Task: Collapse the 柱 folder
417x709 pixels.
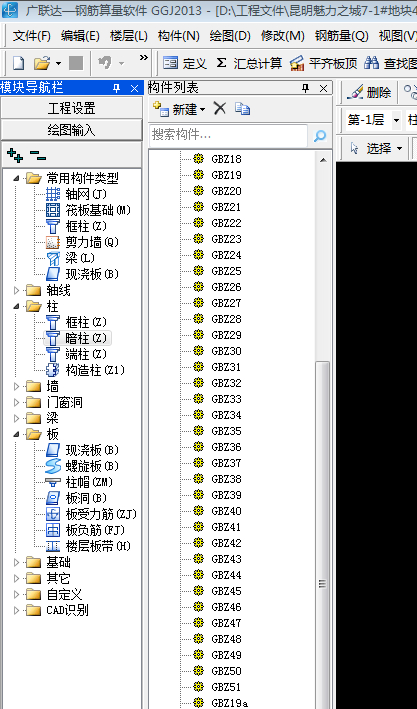Action: 16,306
